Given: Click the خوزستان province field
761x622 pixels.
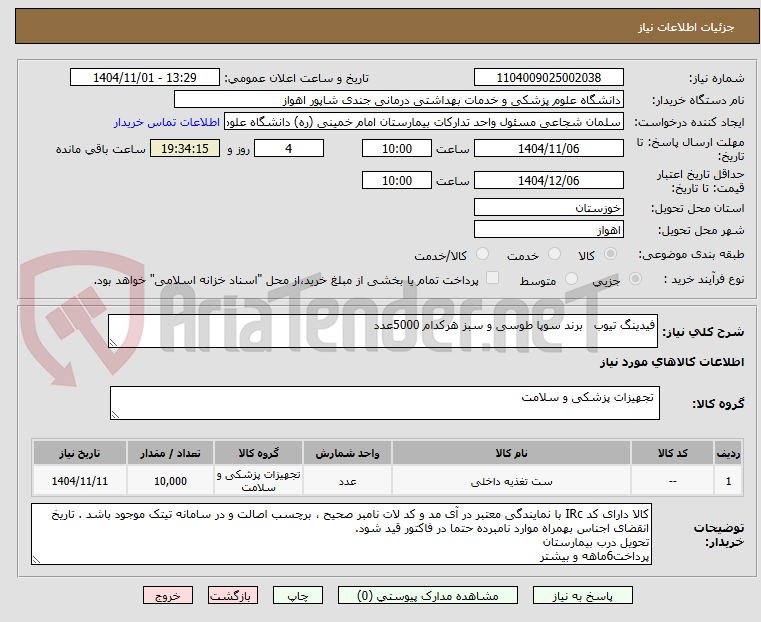Looking at the screenshot, I should (x=548, y=208).
